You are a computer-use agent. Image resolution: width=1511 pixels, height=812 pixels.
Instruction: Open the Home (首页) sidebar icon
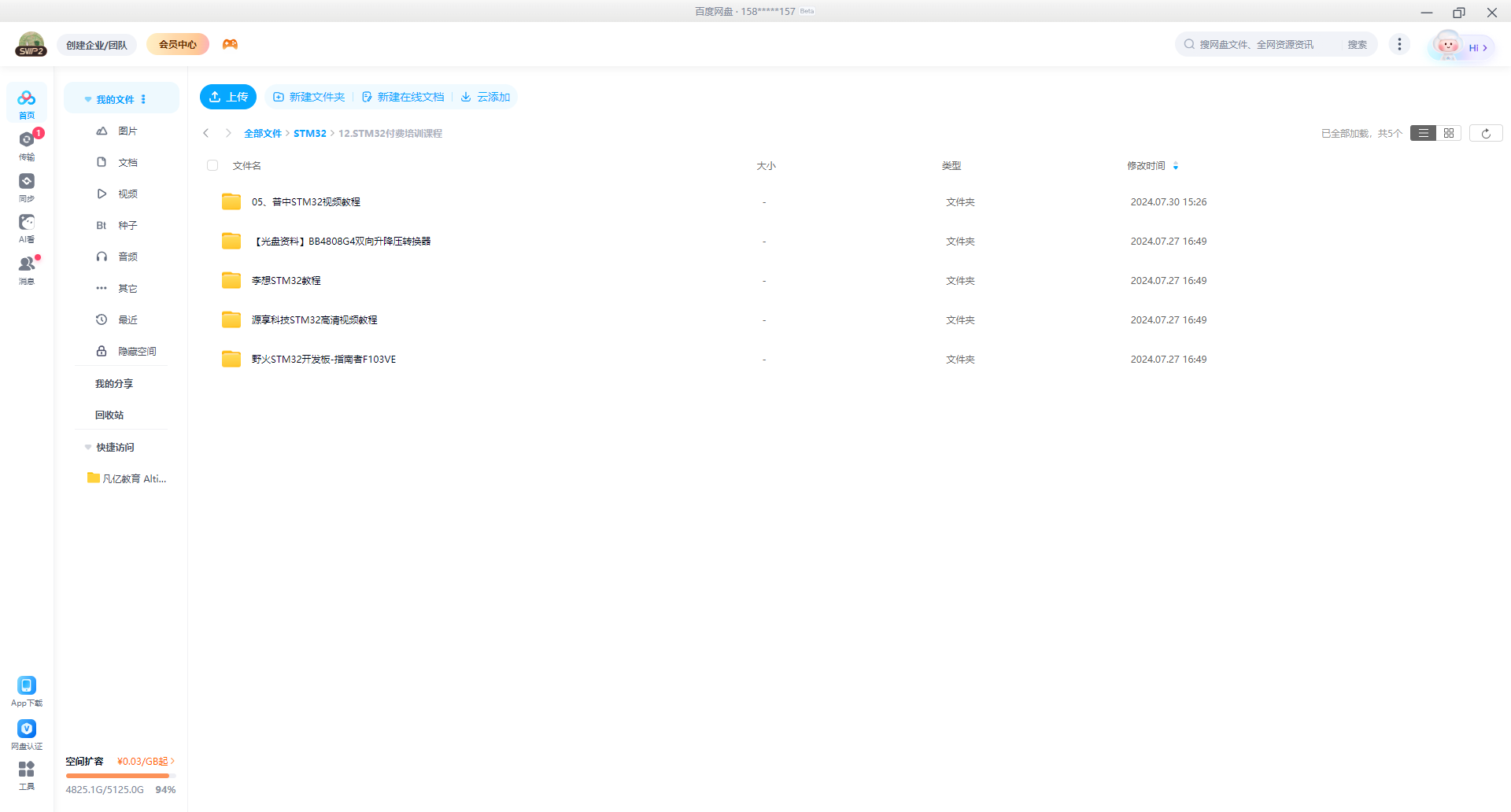coord(27,103)
